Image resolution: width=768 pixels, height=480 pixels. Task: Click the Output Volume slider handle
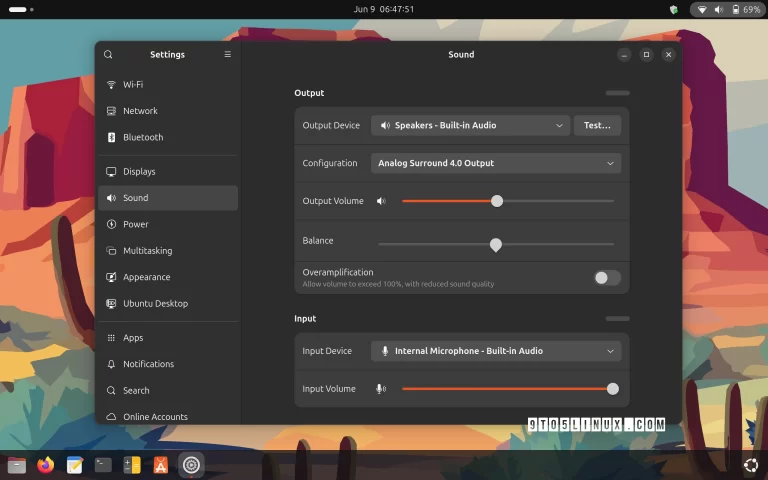click(x=497, y=201)
